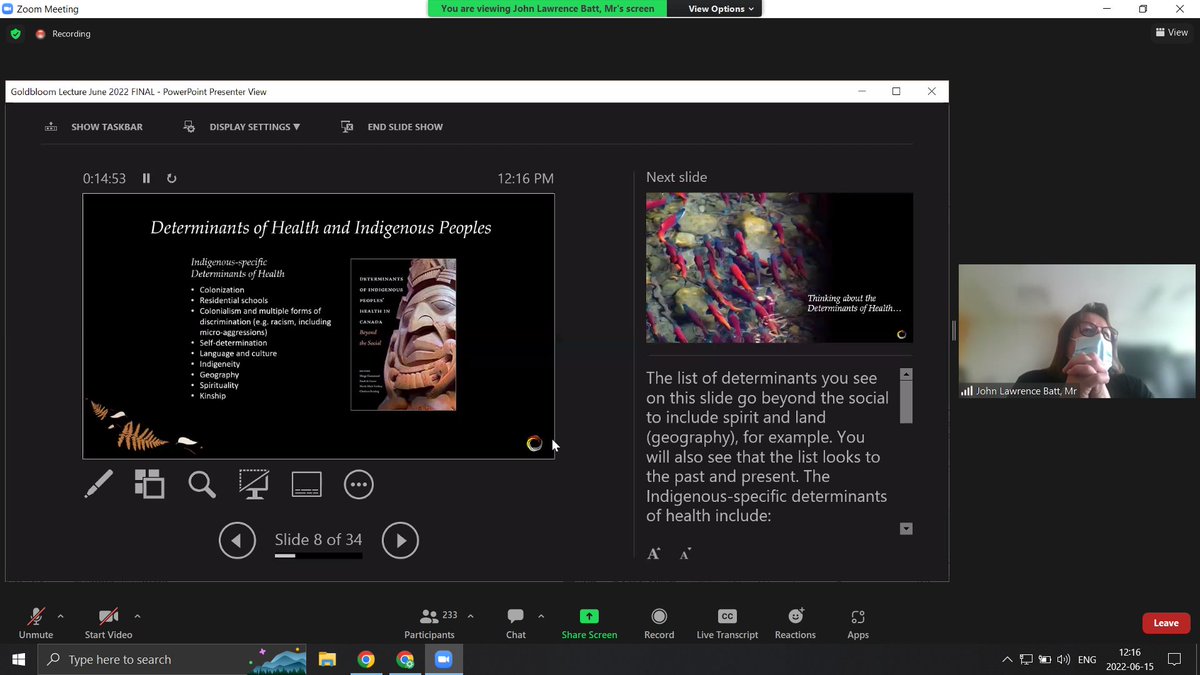Click SHOW TASKBAR in Presenter View
This screenshot has height=675, width=1200.
point(94,127)
